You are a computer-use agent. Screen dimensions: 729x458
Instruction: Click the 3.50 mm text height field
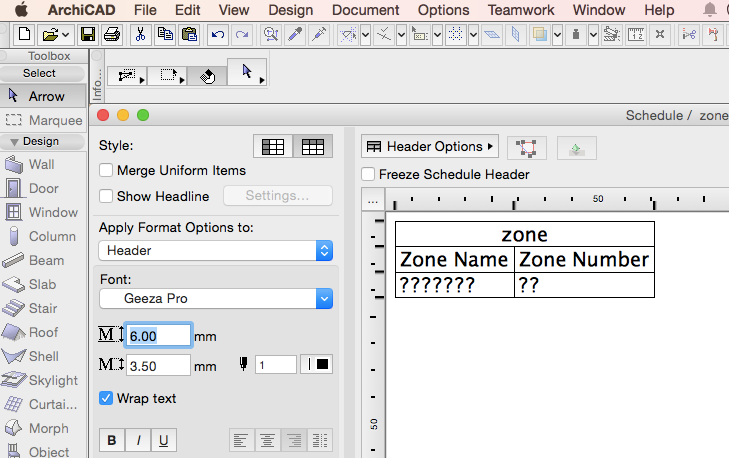(158, 365)
